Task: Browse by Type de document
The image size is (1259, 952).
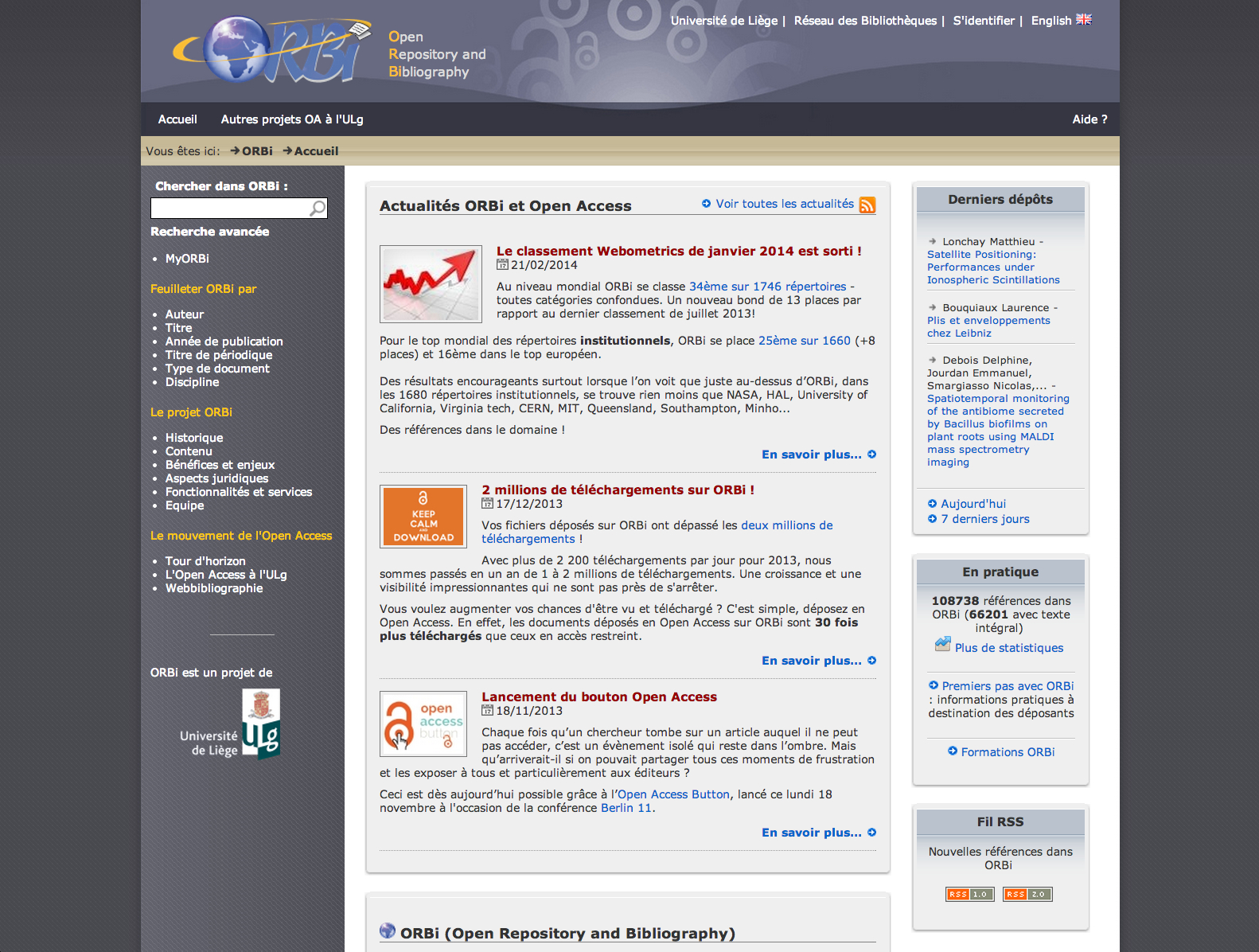Action: click(217, 369)
